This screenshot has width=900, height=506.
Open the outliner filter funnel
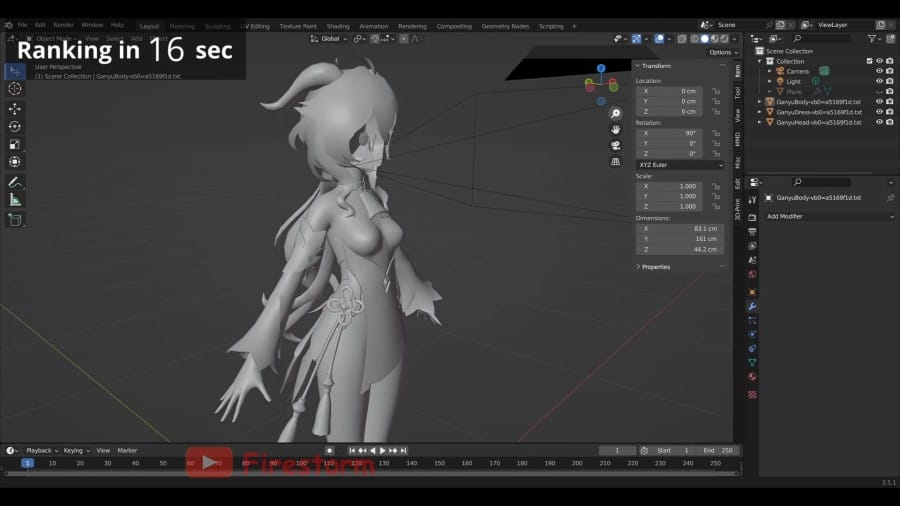click(872, 38)
